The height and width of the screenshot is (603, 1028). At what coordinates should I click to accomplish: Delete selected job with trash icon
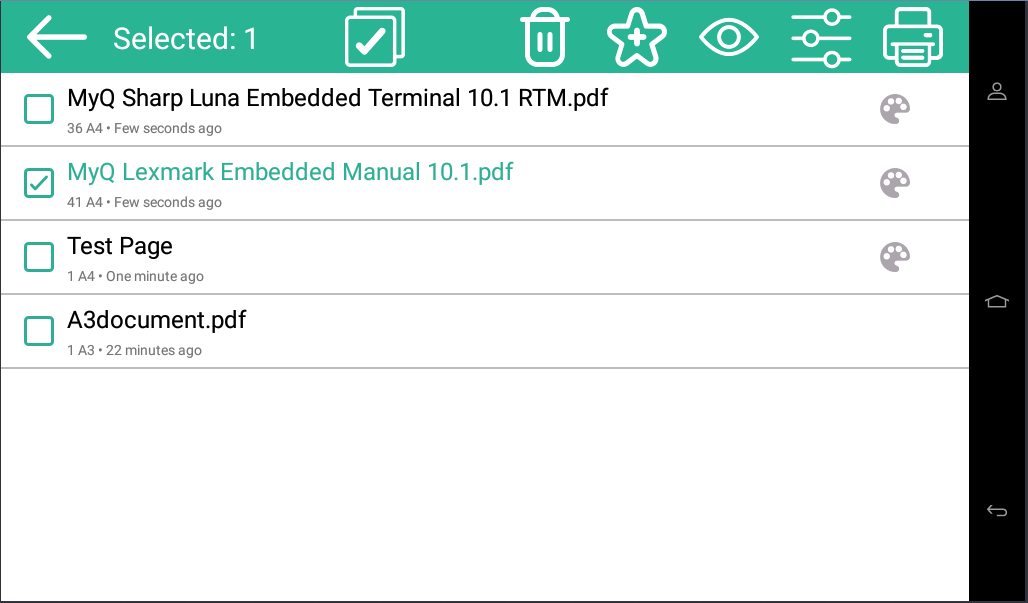pos(544,38)
